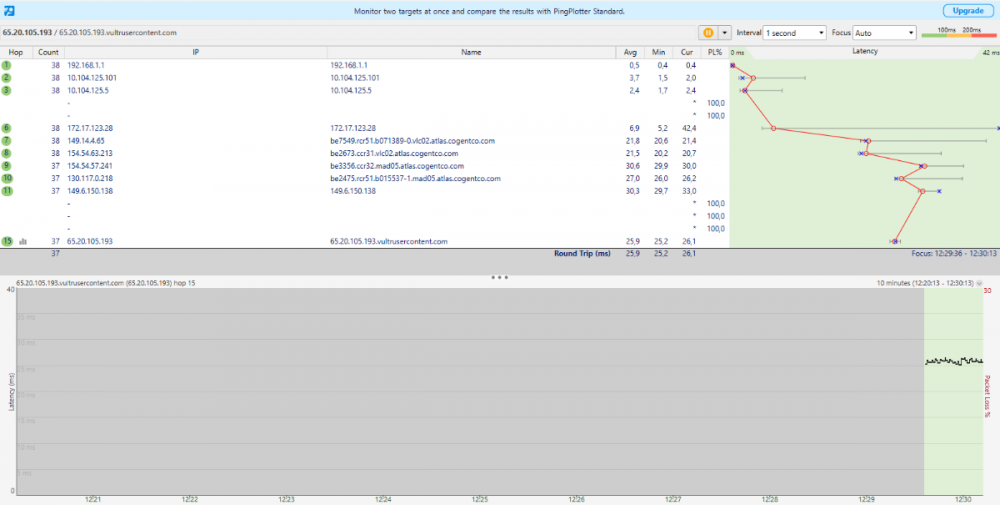Pause the trace with the orange button
1000x505 pixels.
(708, 33)
